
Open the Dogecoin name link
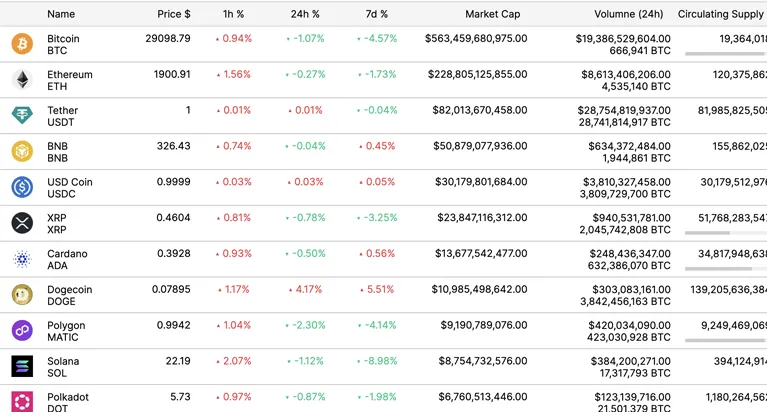69,290
